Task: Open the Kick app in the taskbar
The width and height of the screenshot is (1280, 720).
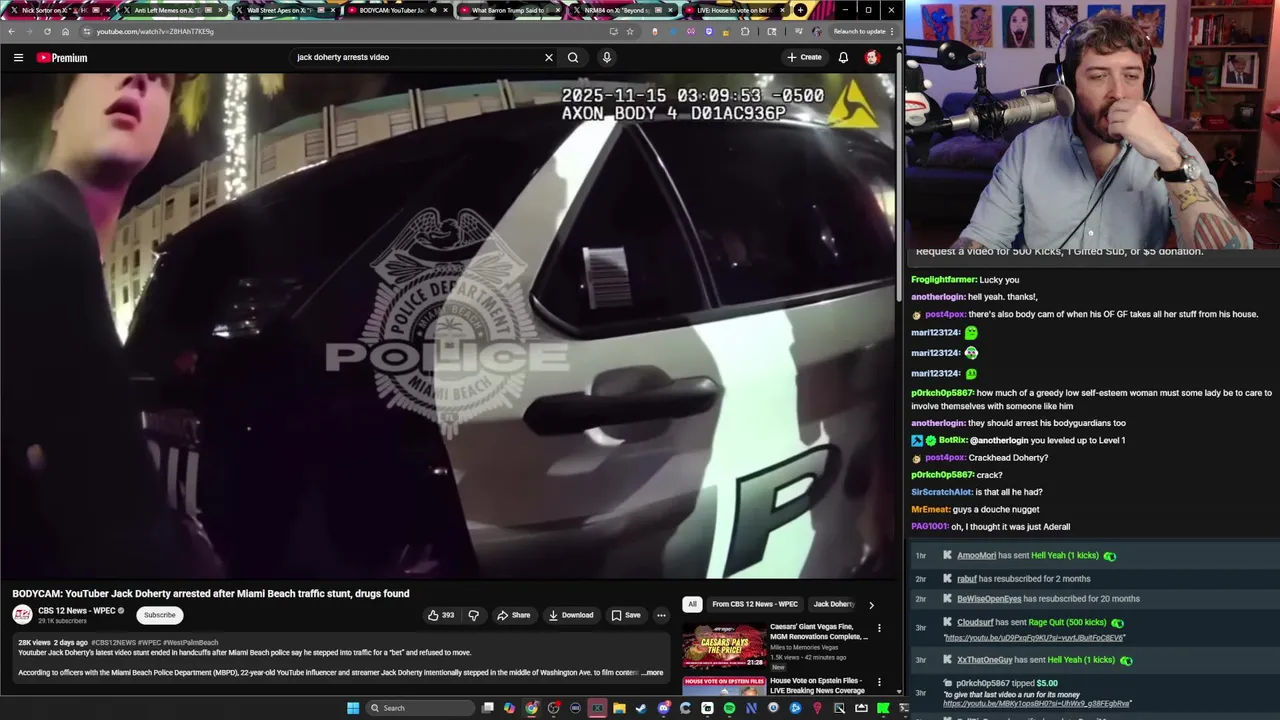Action: point(883,708)
